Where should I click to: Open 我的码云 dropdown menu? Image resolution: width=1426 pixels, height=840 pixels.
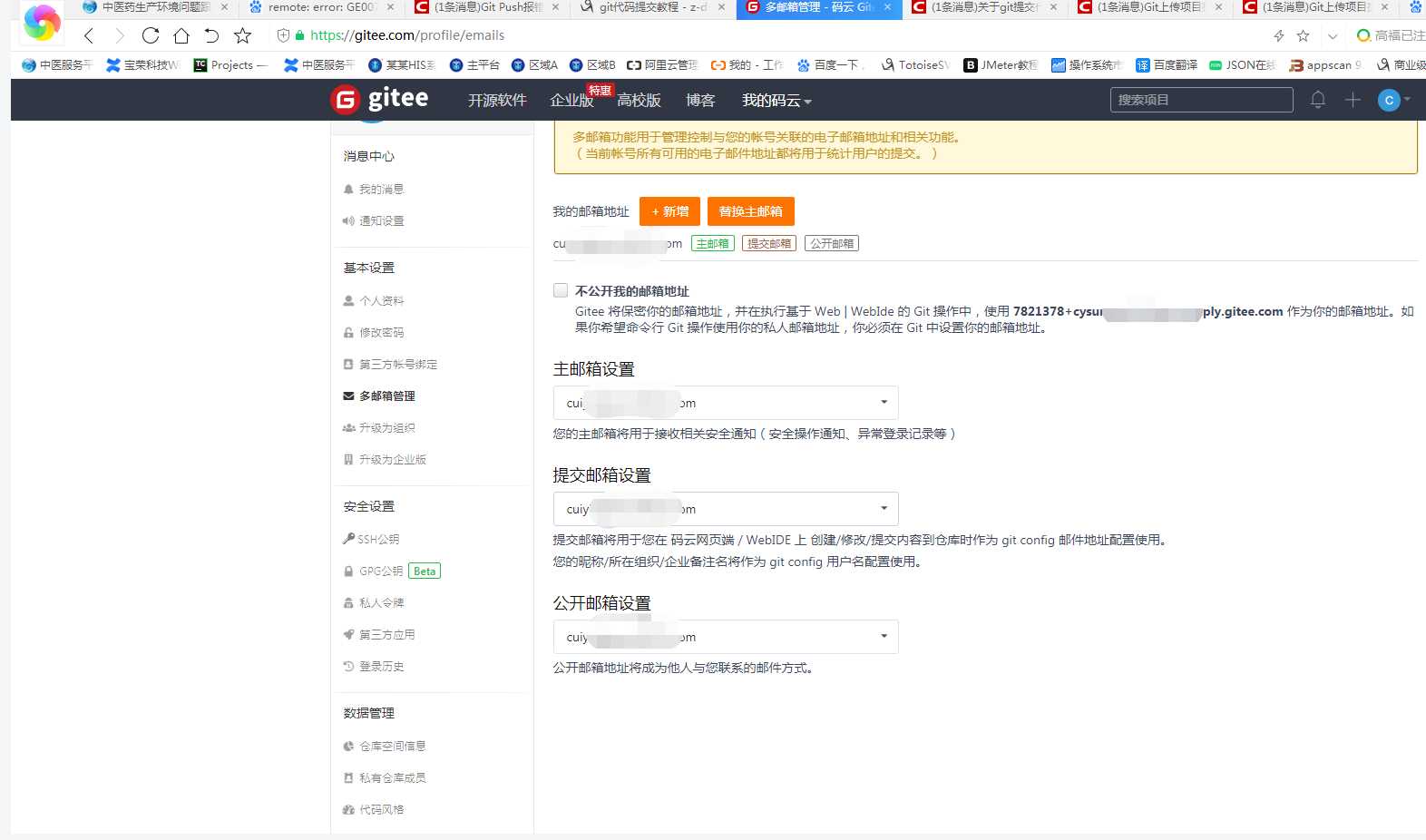[776, 100]
